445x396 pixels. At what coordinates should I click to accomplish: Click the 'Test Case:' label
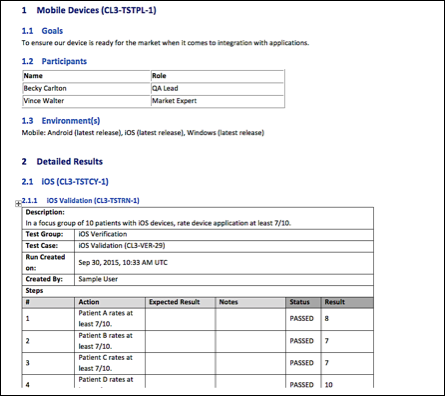(42, 246)
